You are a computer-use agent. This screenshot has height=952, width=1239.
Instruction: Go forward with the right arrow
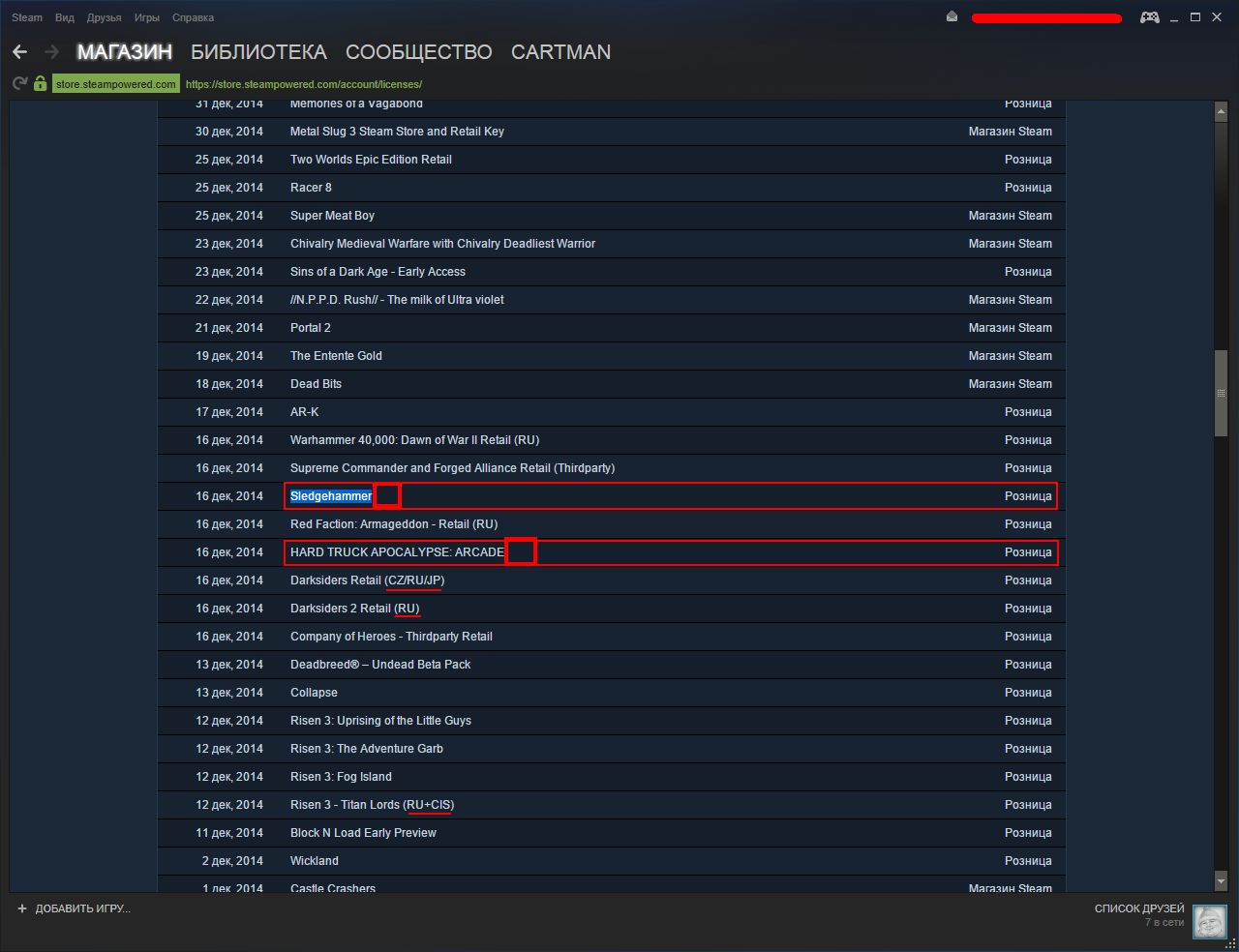click(51, 52)
